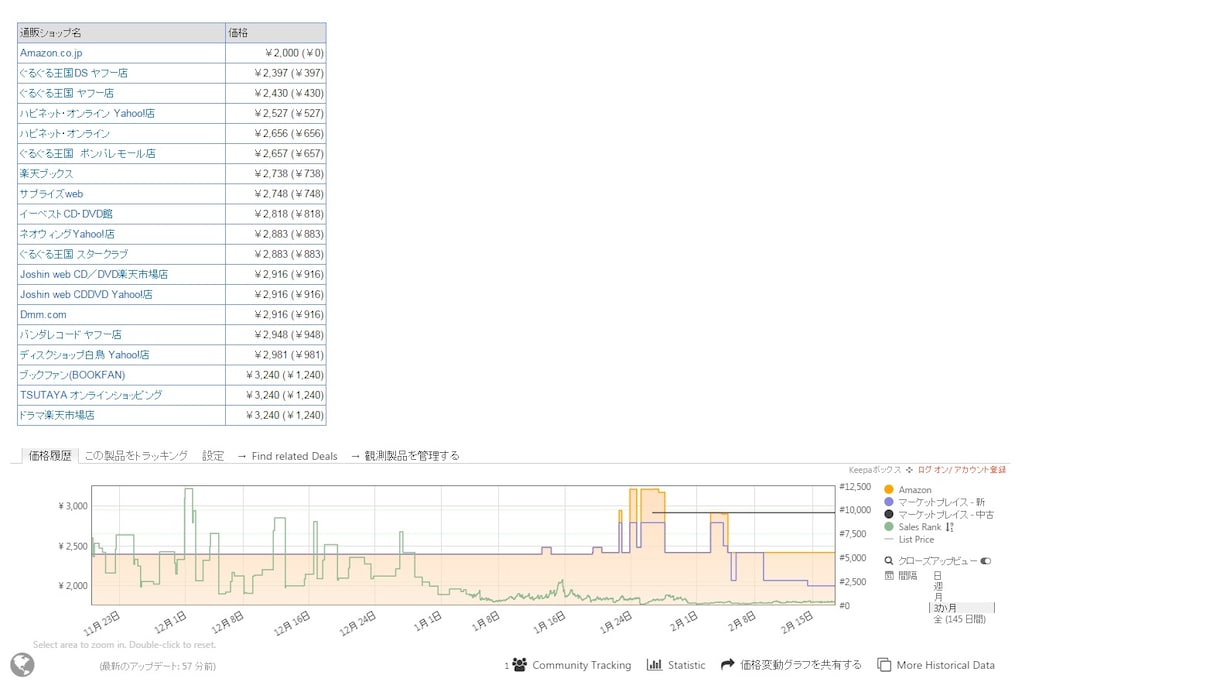Screen dimensions: 1220x682
Task: Click the move icon next to Keepaボックス
Action: [x=909, y=470]
